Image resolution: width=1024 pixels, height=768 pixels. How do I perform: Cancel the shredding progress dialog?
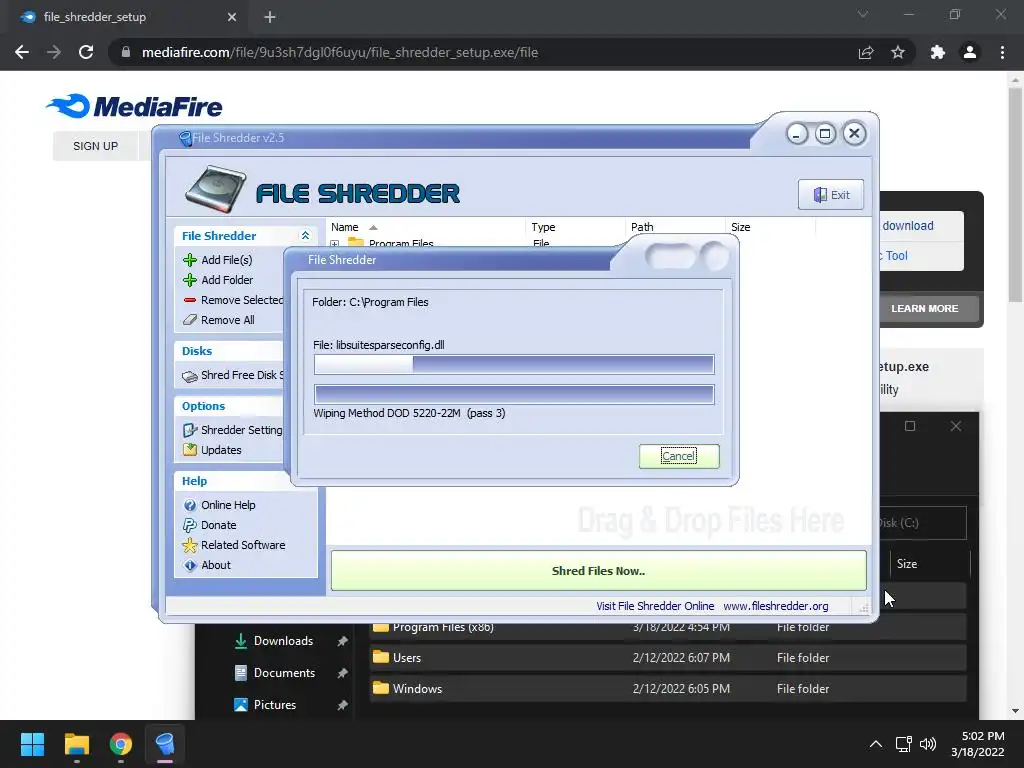[679, 456]
